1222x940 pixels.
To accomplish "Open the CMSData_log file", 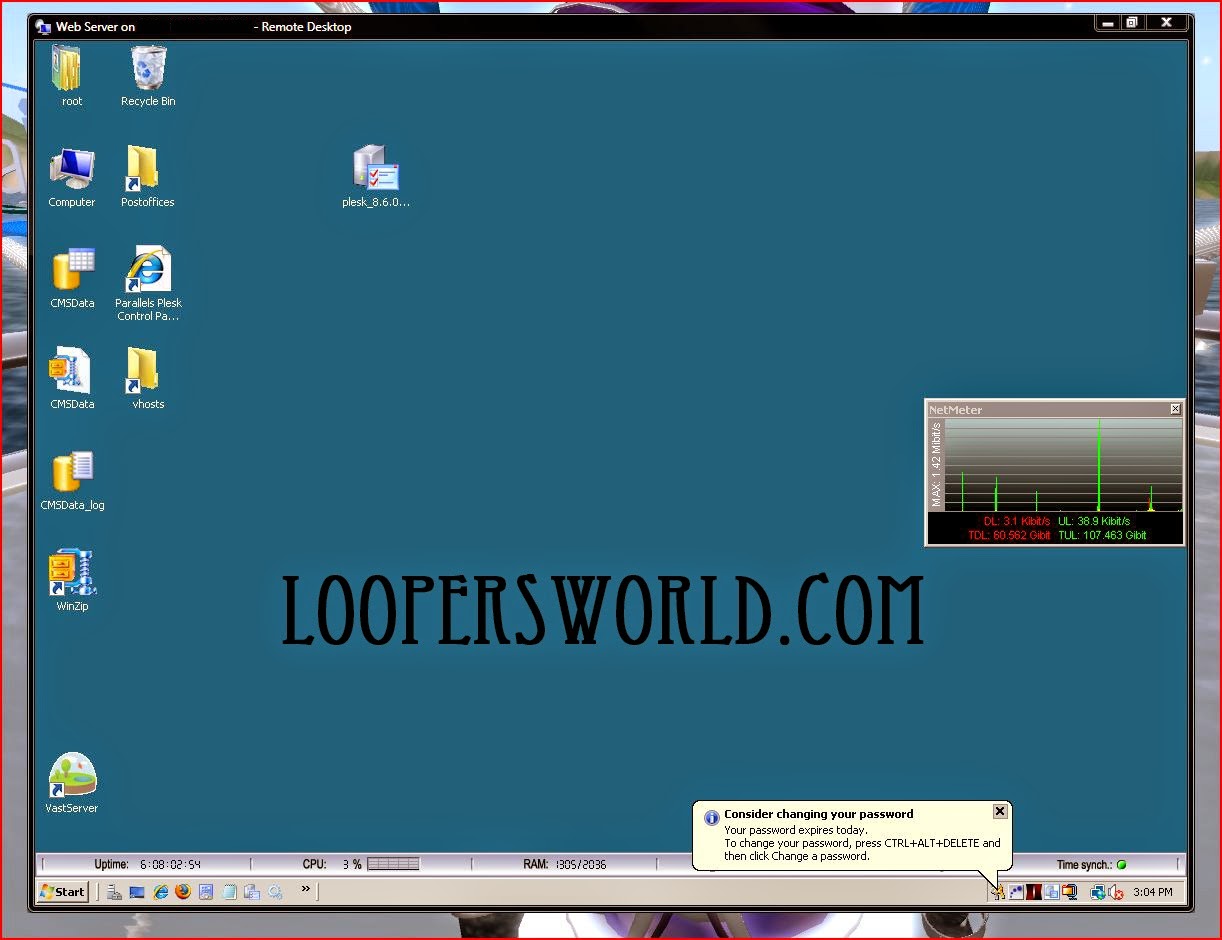I will coord(71,473).
